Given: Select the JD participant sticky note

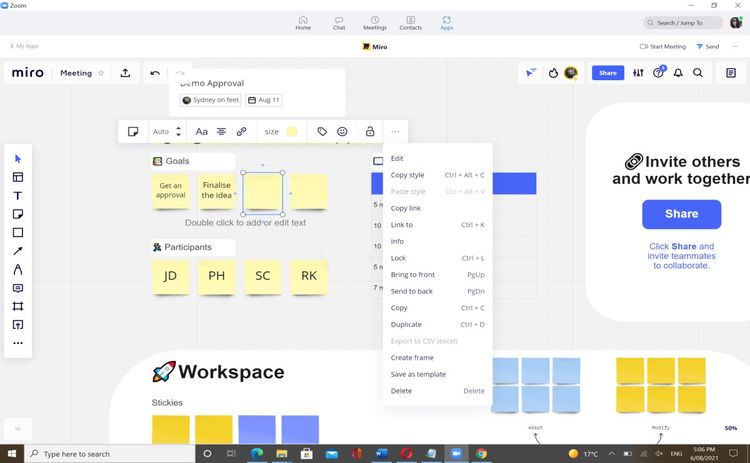Looking at the screenshot, I should [x=170, y=276].
